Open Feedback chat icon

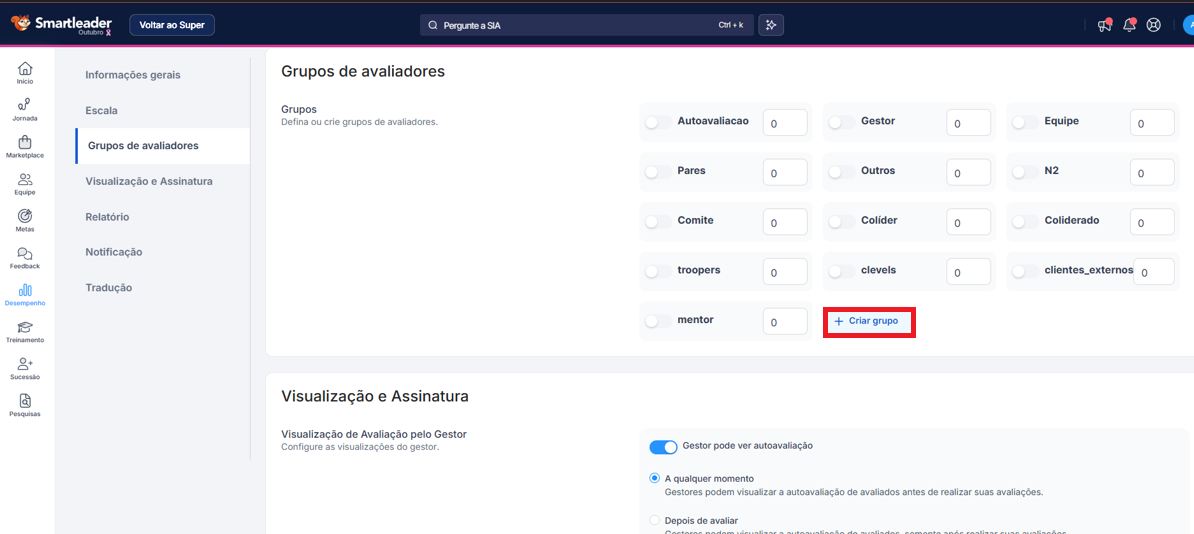(x=25, y=257)
